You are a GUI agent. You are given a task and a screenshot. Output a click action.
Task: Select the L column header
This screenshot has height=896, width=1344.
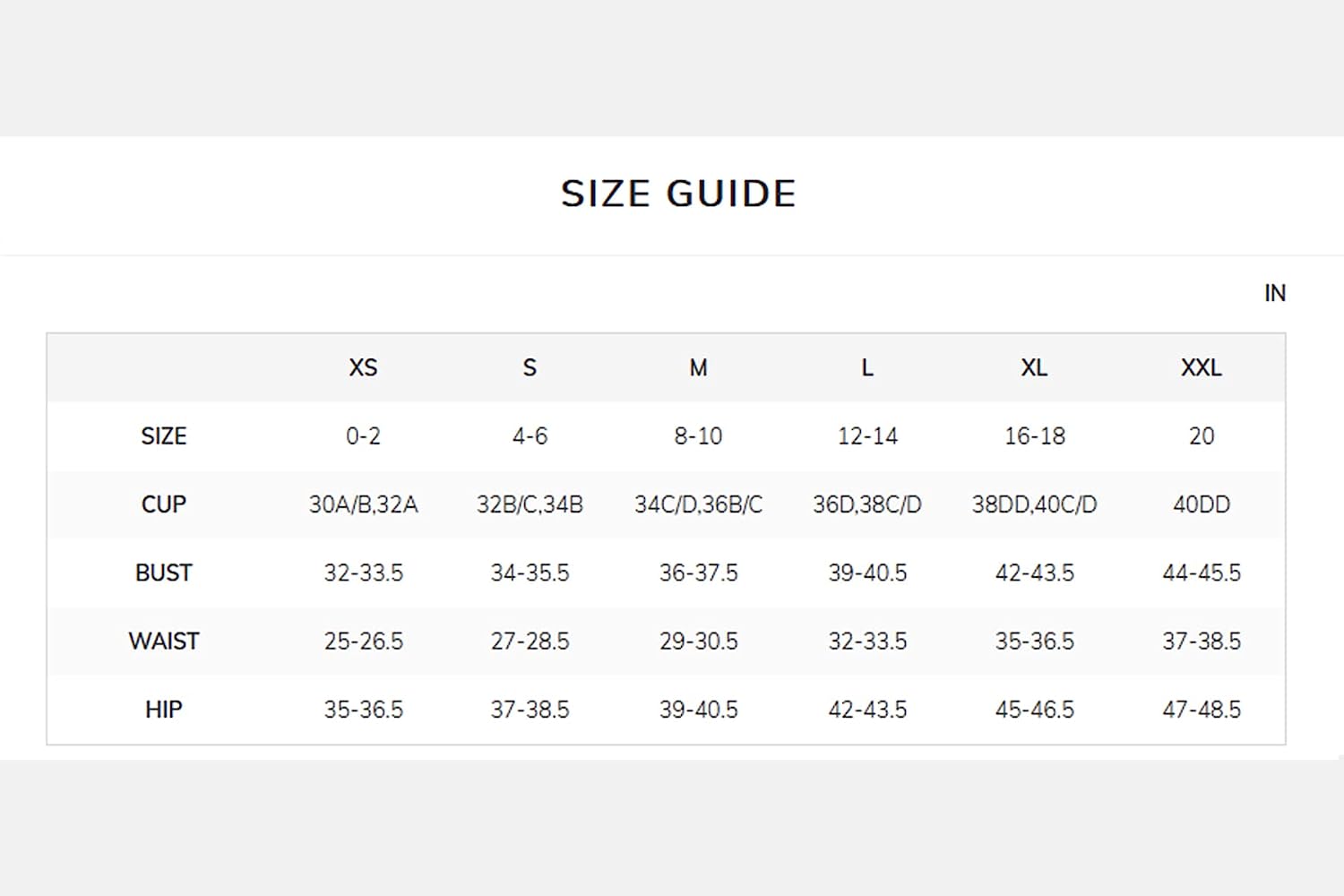pos(866,367)
